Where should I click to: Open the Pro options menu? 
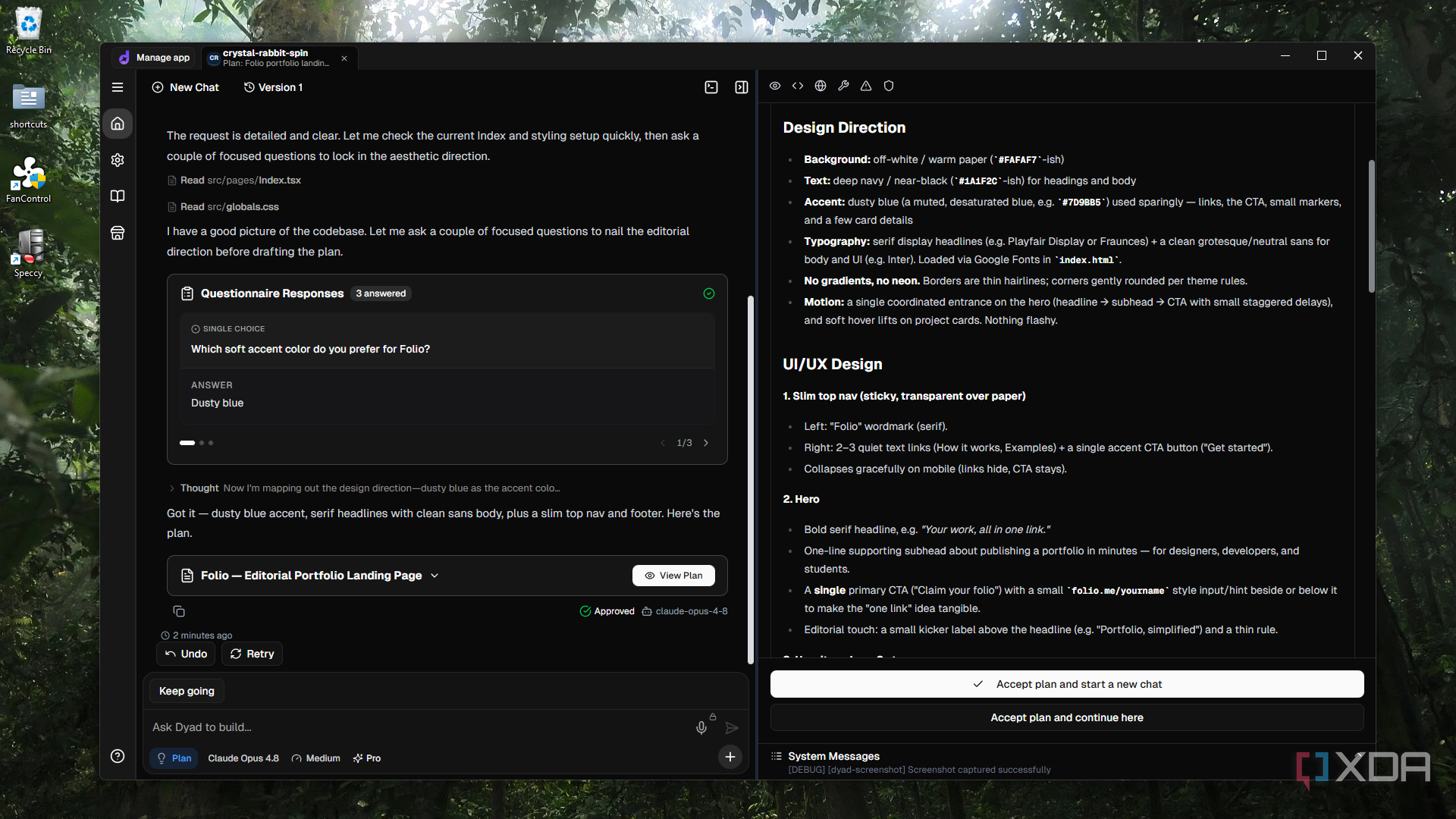[367, 758]
